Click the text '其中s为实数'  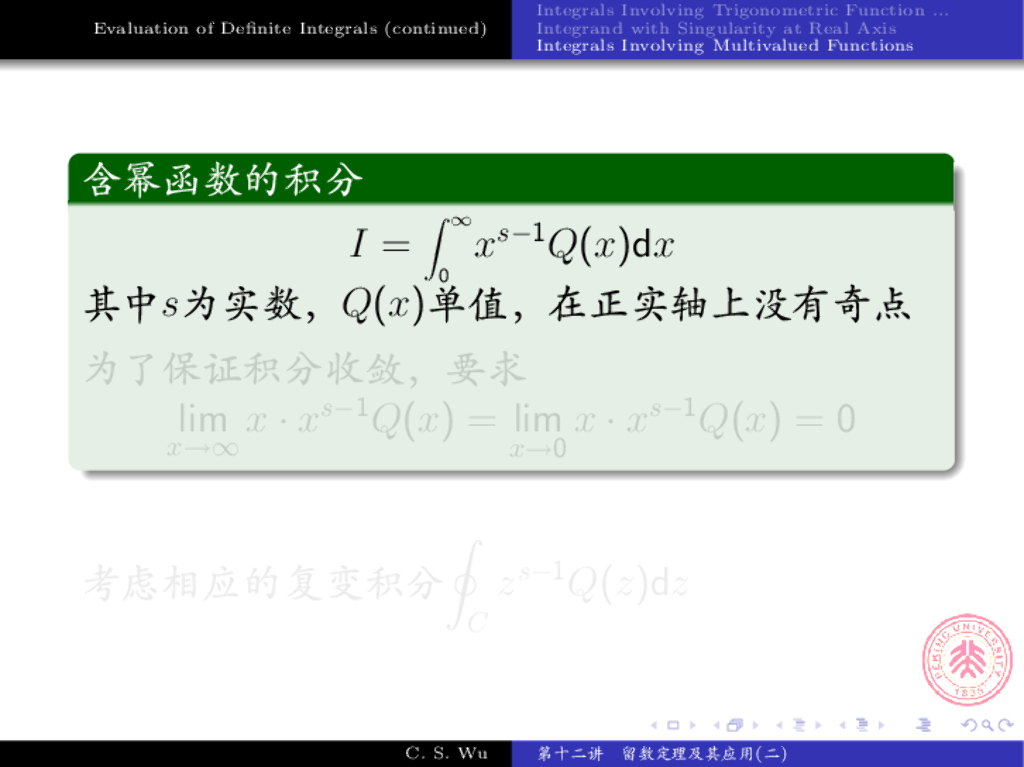(x=193, y=305)
